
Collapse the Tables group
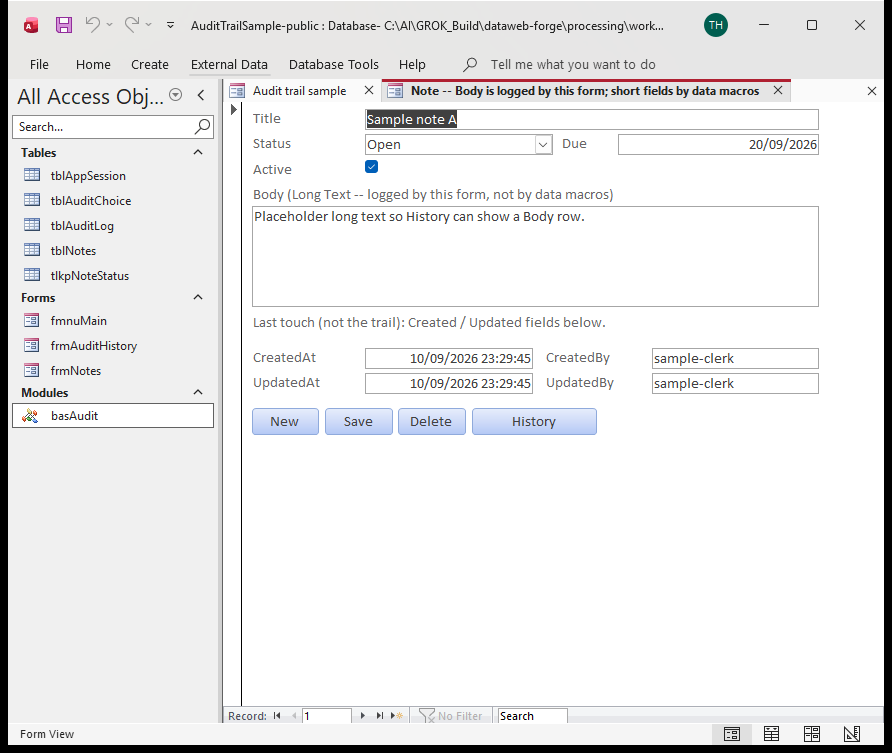tap(198, 152)
